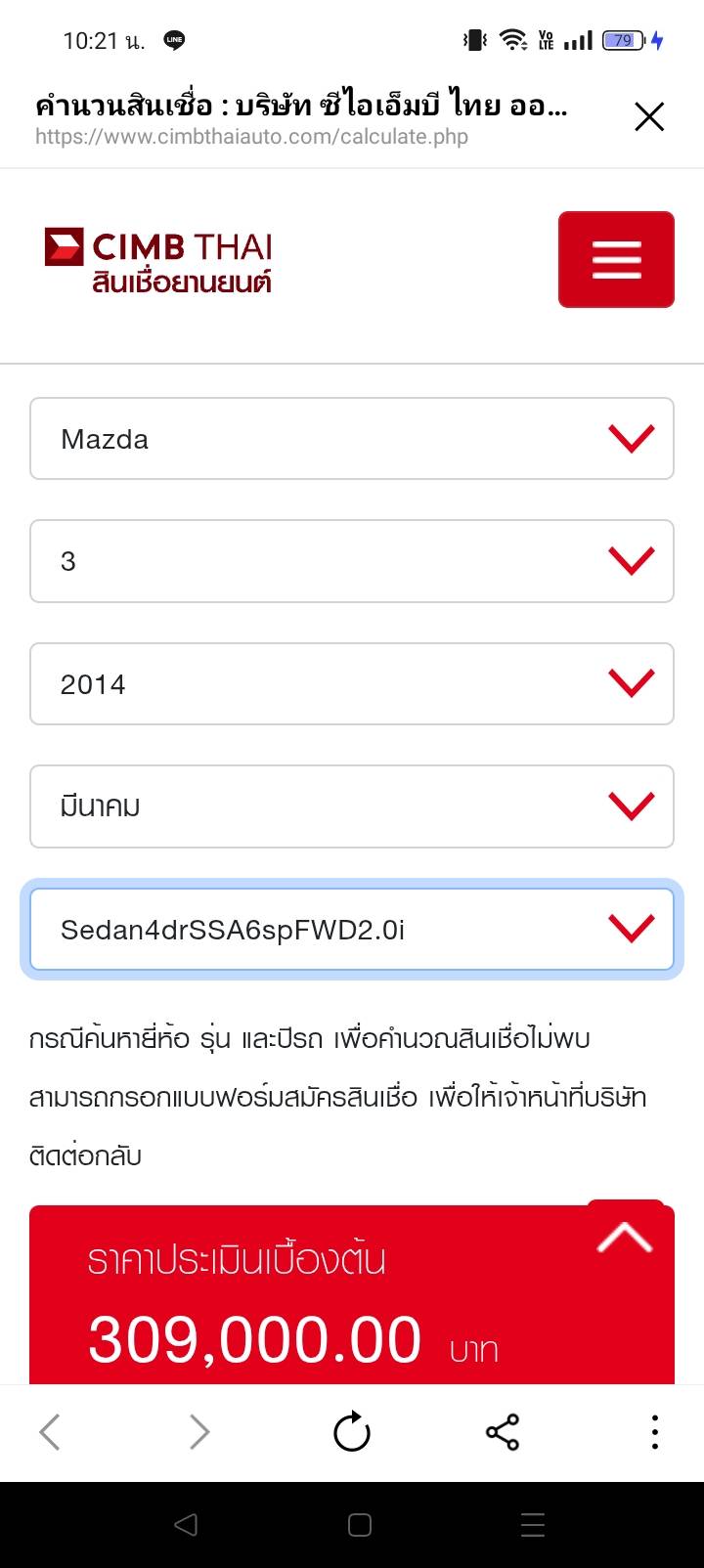
Task: Open the Mazda brand dropdown
Action: [352, 439]
